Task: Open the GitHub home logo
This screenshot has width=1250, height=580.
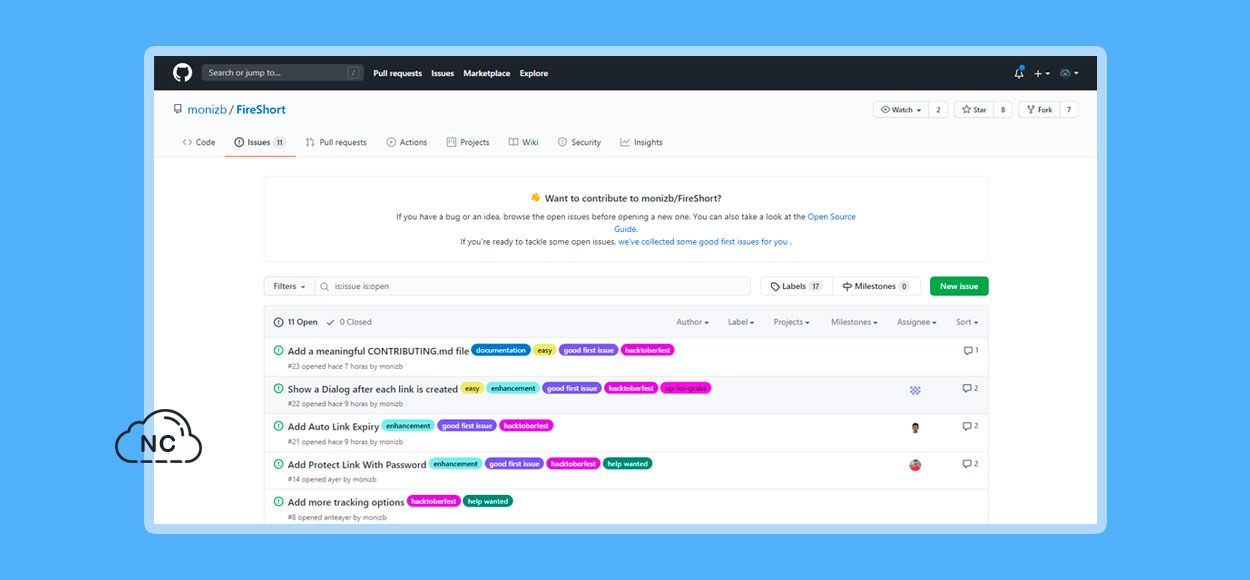Action: point(182,73)
